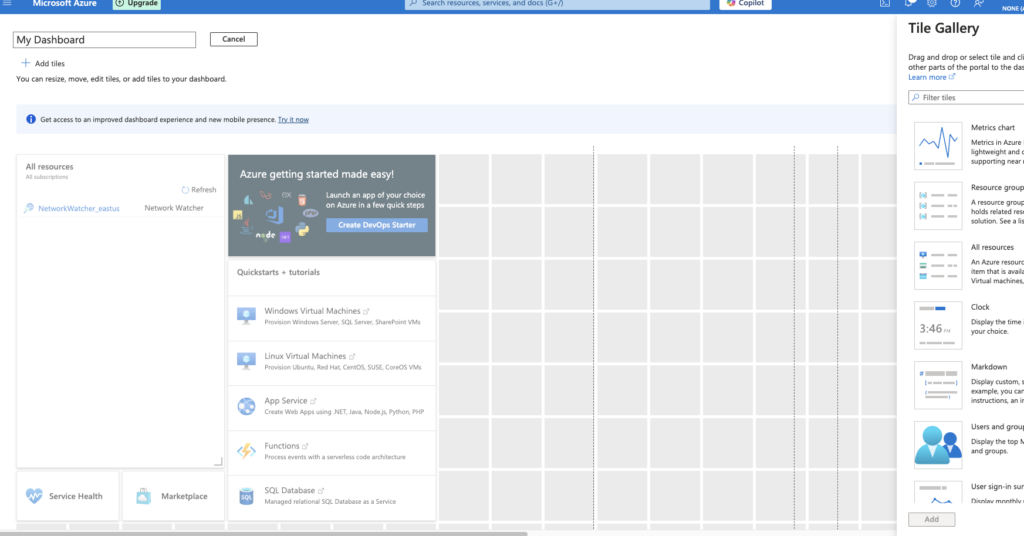
Task: Click the Marketplace shopping bag icon
Action: point(143,496)
